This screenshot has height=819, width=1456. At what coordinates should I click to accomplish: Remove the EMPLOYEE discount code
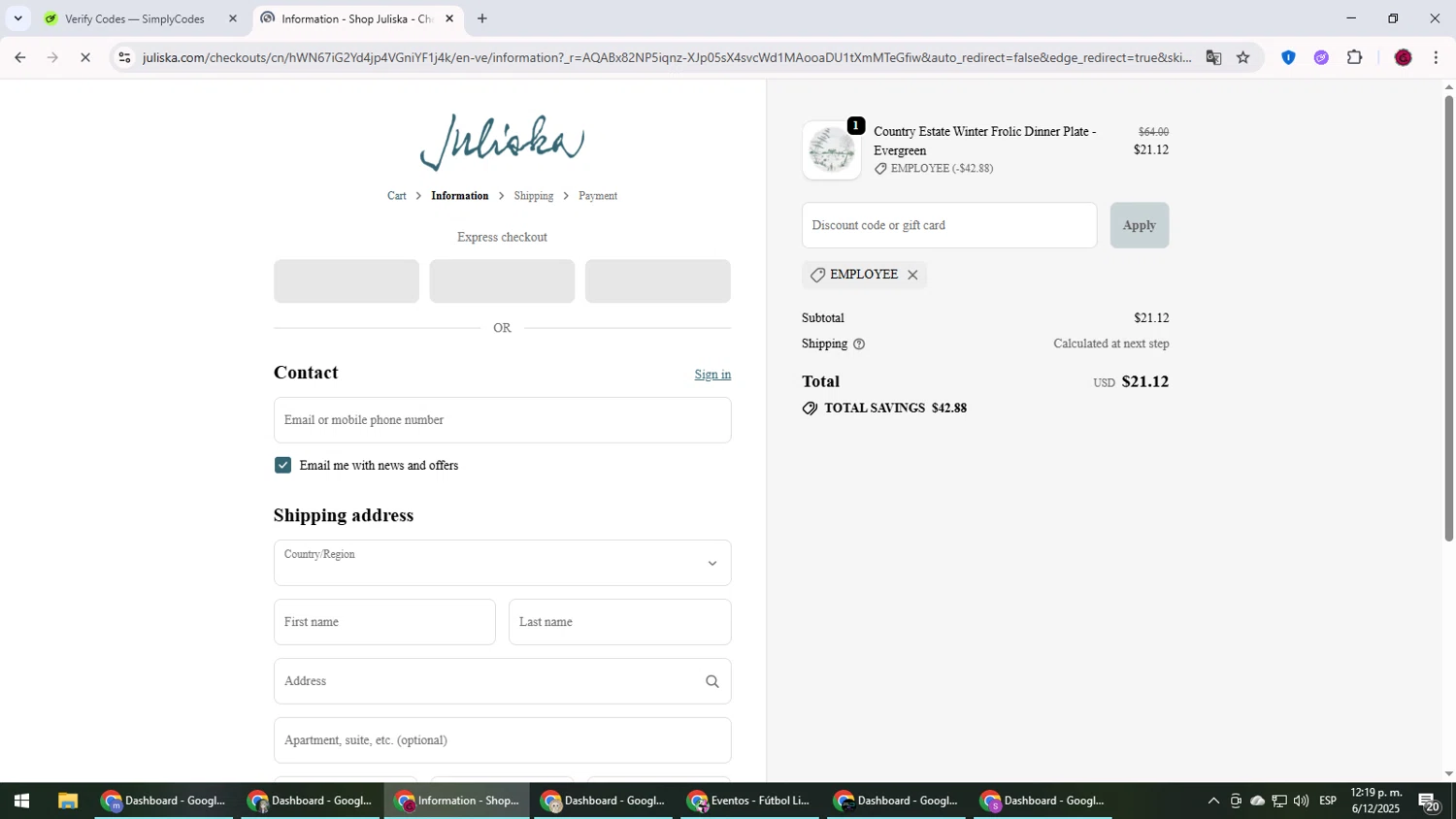(912, 275)
